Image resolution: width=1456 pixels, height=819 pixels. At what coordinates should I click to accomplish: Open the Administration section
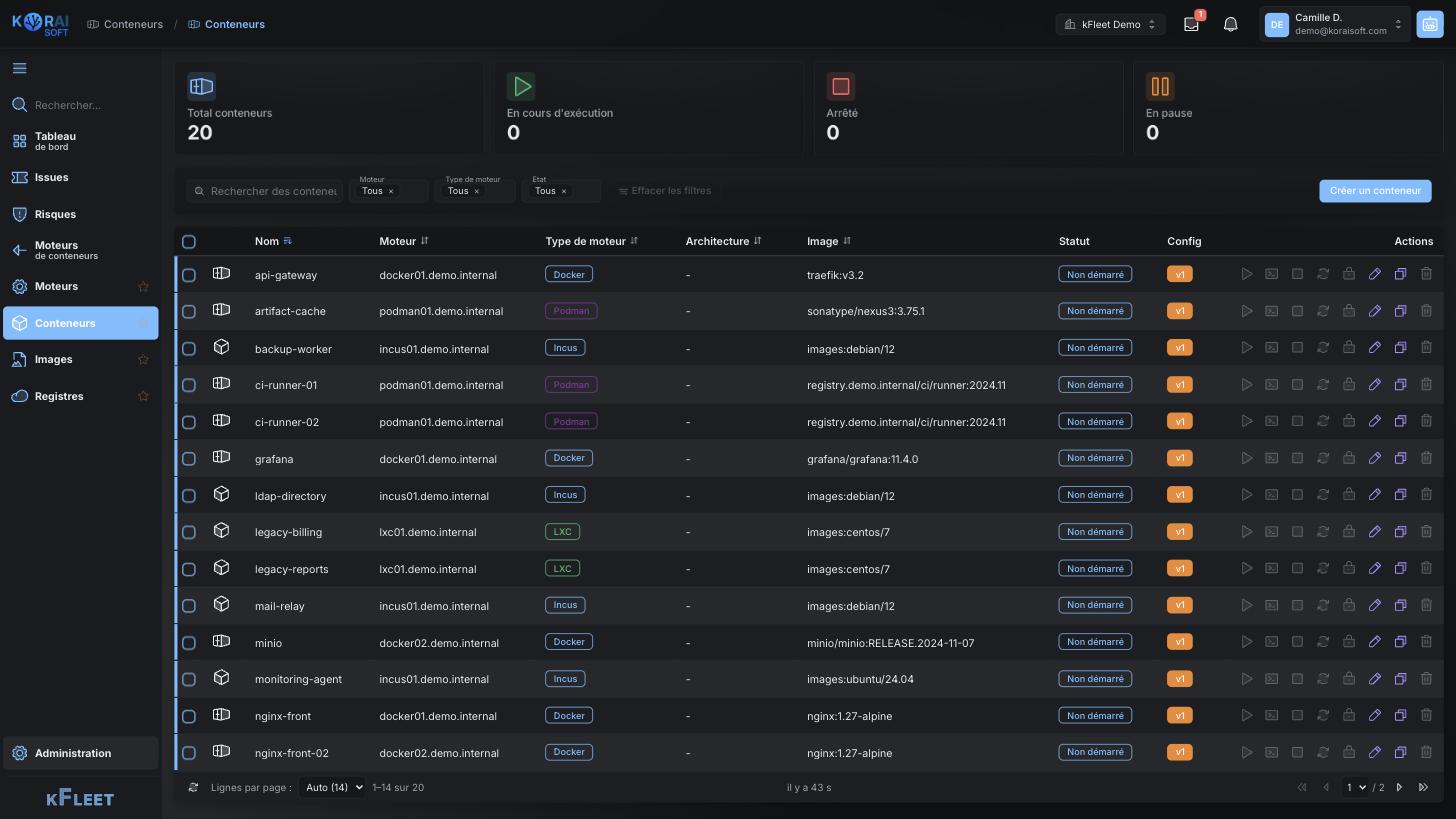click(80, 754)
